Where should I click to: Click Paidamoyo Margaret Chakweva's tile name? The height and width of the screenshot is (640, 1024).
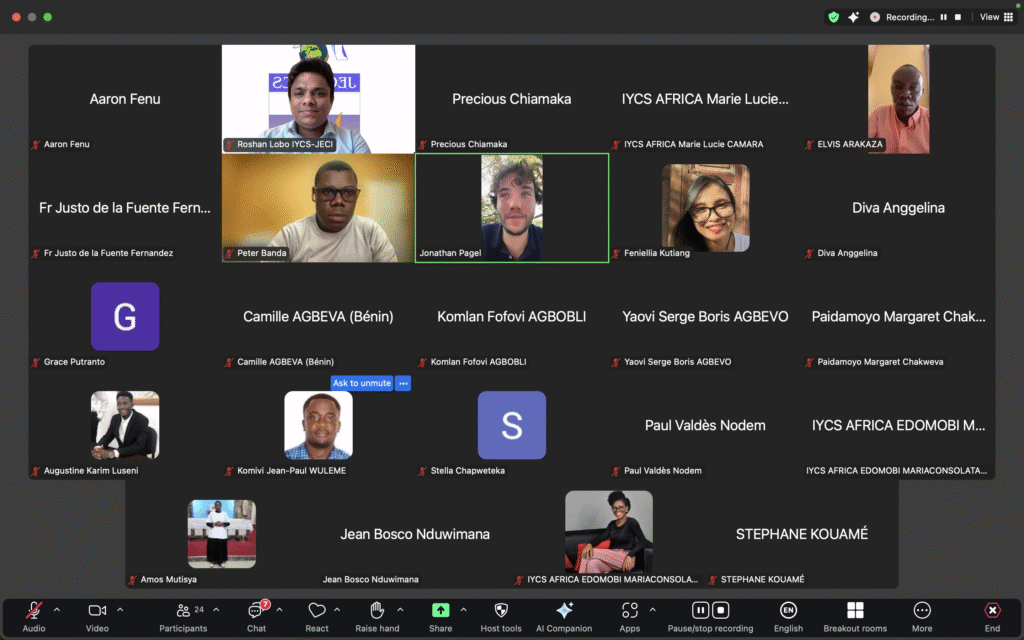coord(899,317)
